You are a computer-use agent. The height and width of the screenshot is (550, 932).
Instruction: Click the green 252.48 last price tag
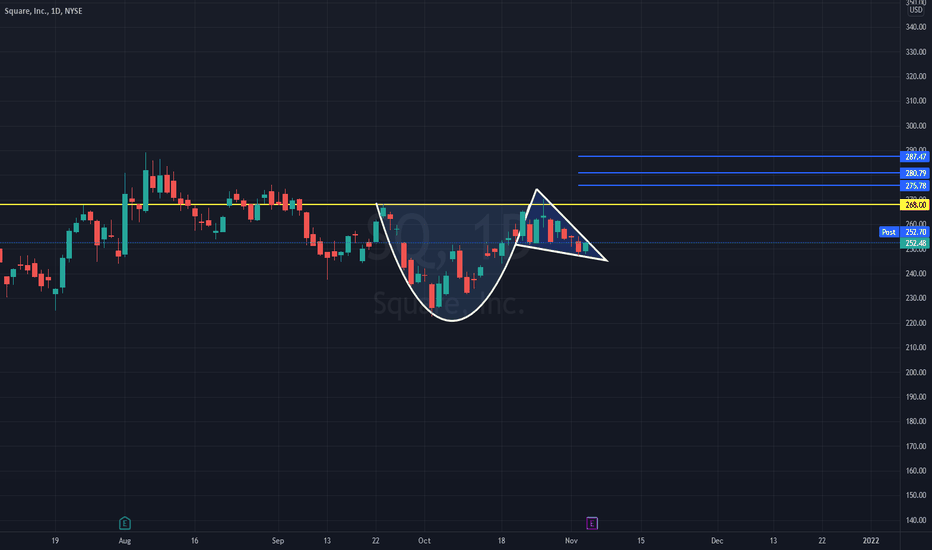click(915, 243)
